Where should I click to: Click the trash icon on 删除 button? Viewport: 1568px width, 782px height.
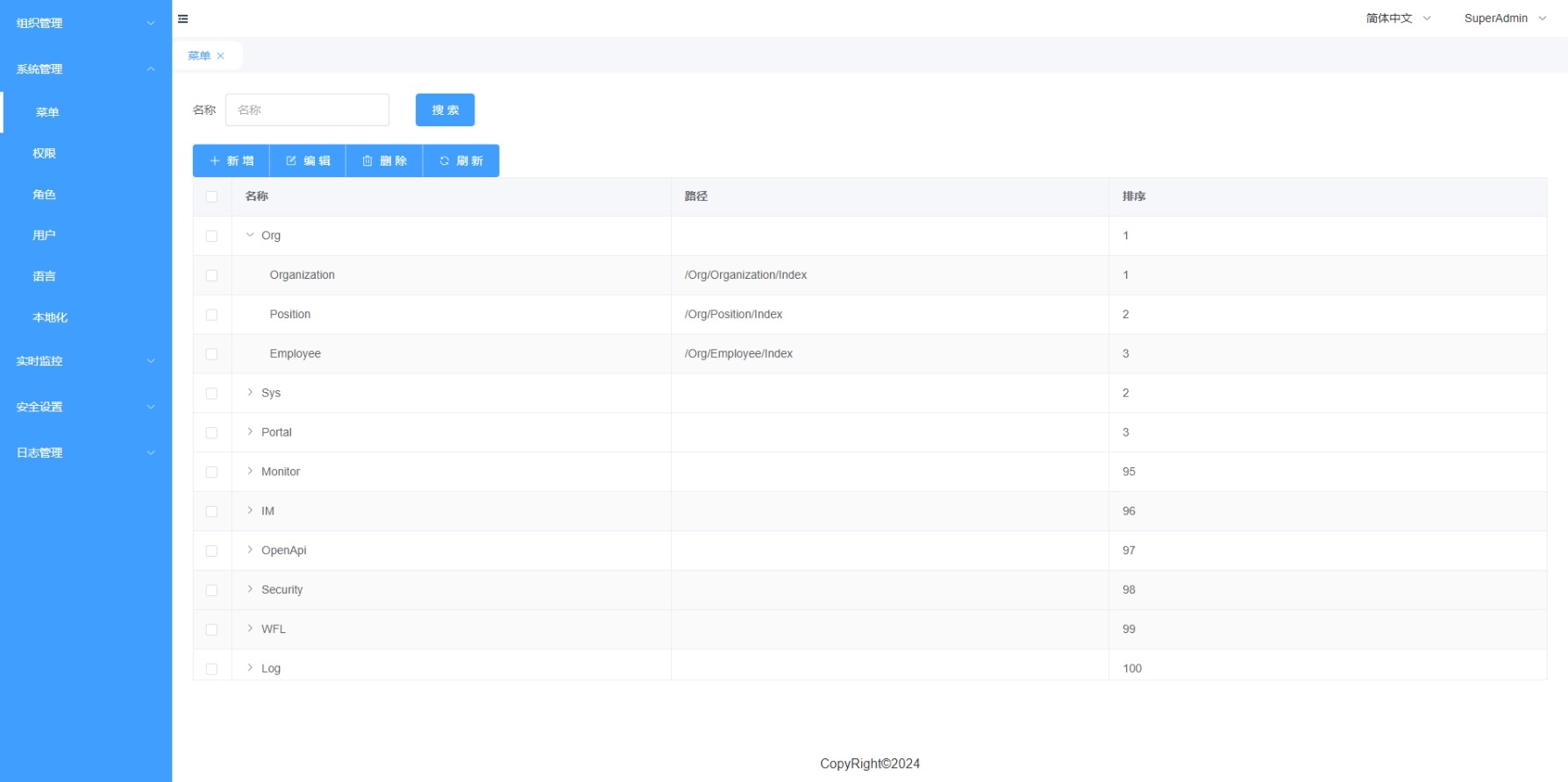[x=367, y=160]
